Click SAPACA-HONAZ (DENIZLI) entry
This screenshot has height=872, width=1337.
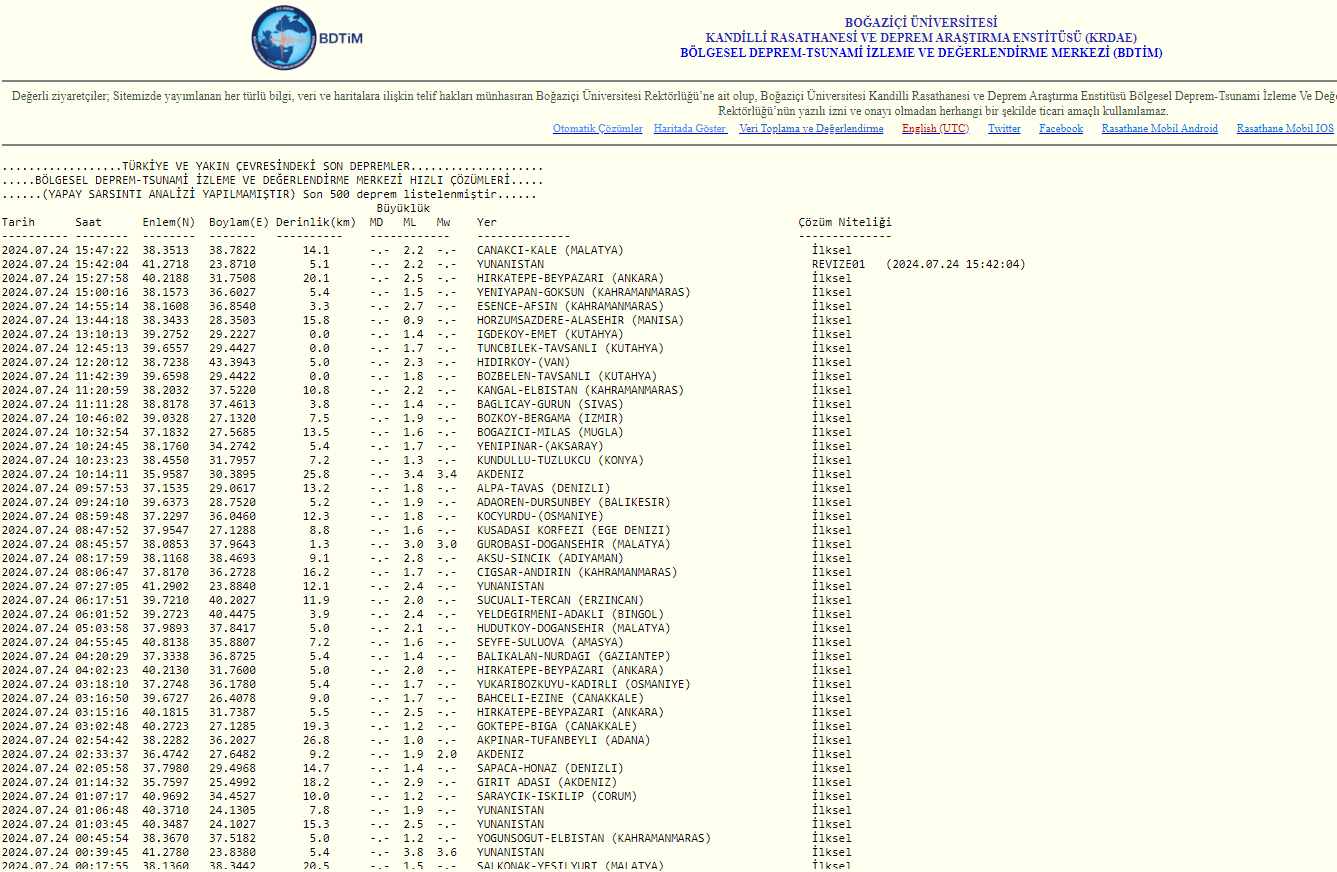[x=550, y=768]
